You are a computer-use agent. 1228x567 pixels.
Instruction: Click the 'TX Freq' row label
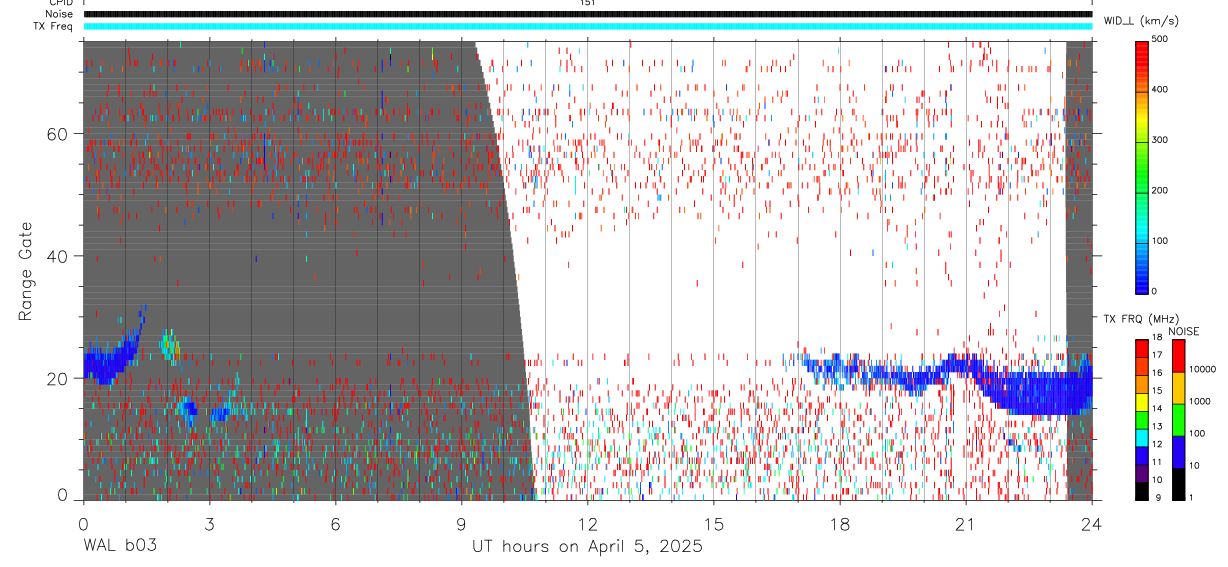click(x=54, y=26)
